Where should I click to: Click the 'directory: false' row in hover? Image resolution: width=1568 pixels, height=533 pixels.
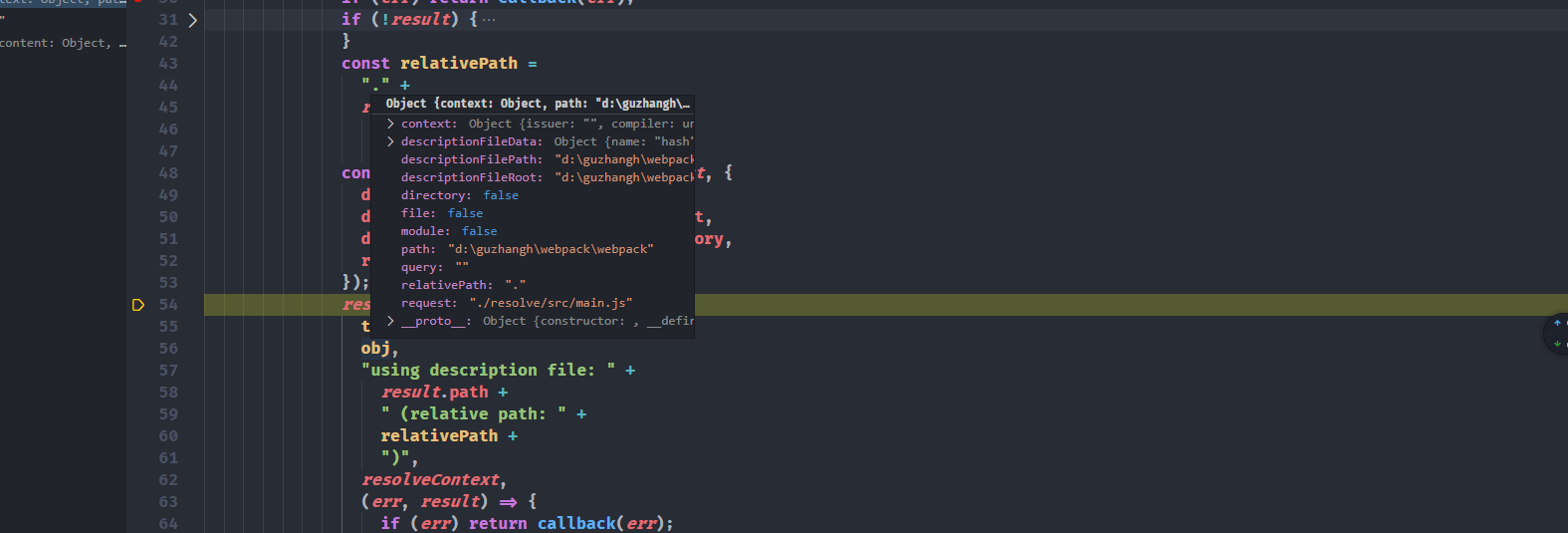pos(460,195)
